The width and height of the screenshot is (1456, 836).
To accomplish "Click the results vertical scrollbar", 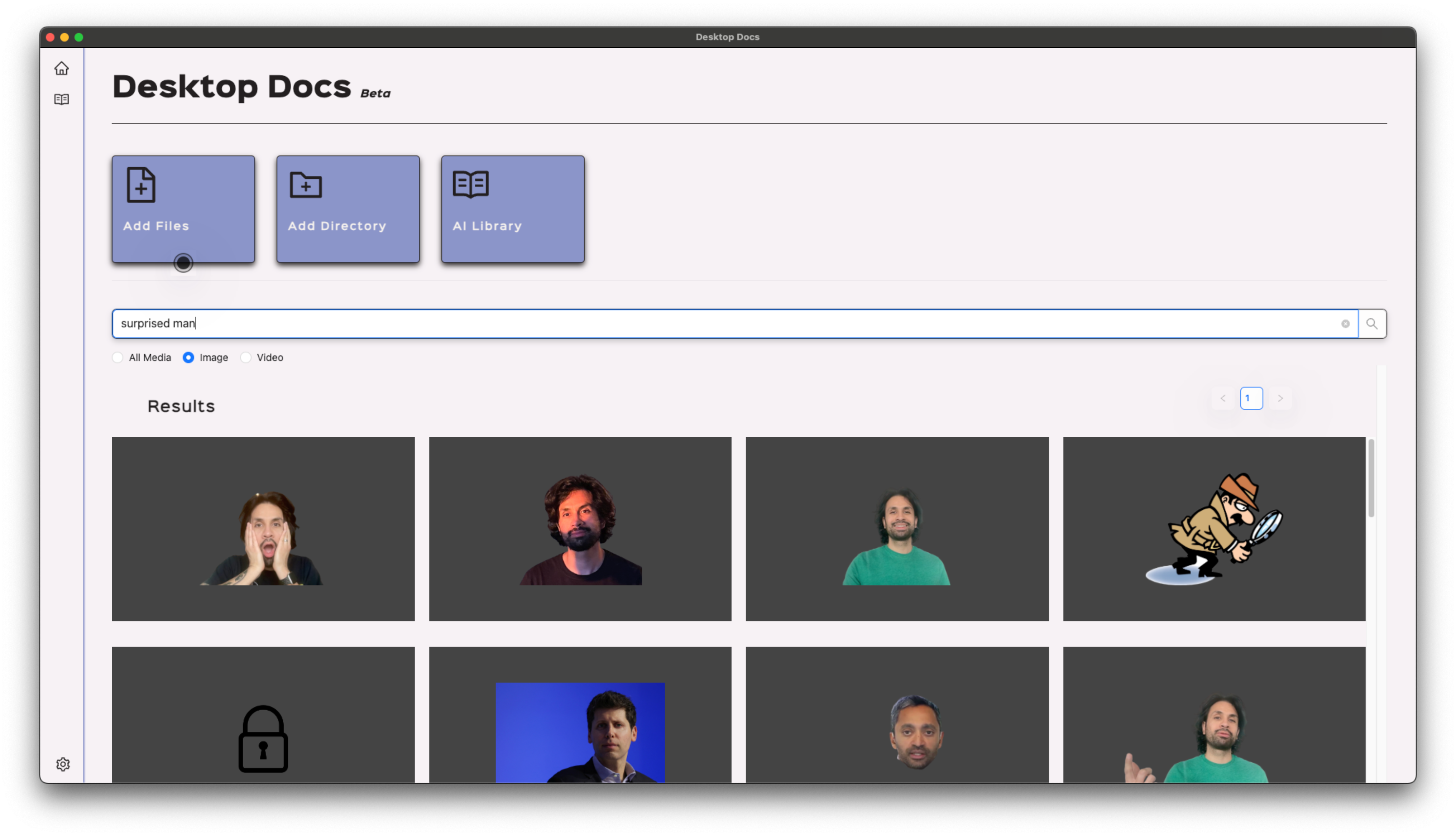I will pyautogui.click(x=1371, y=478).
